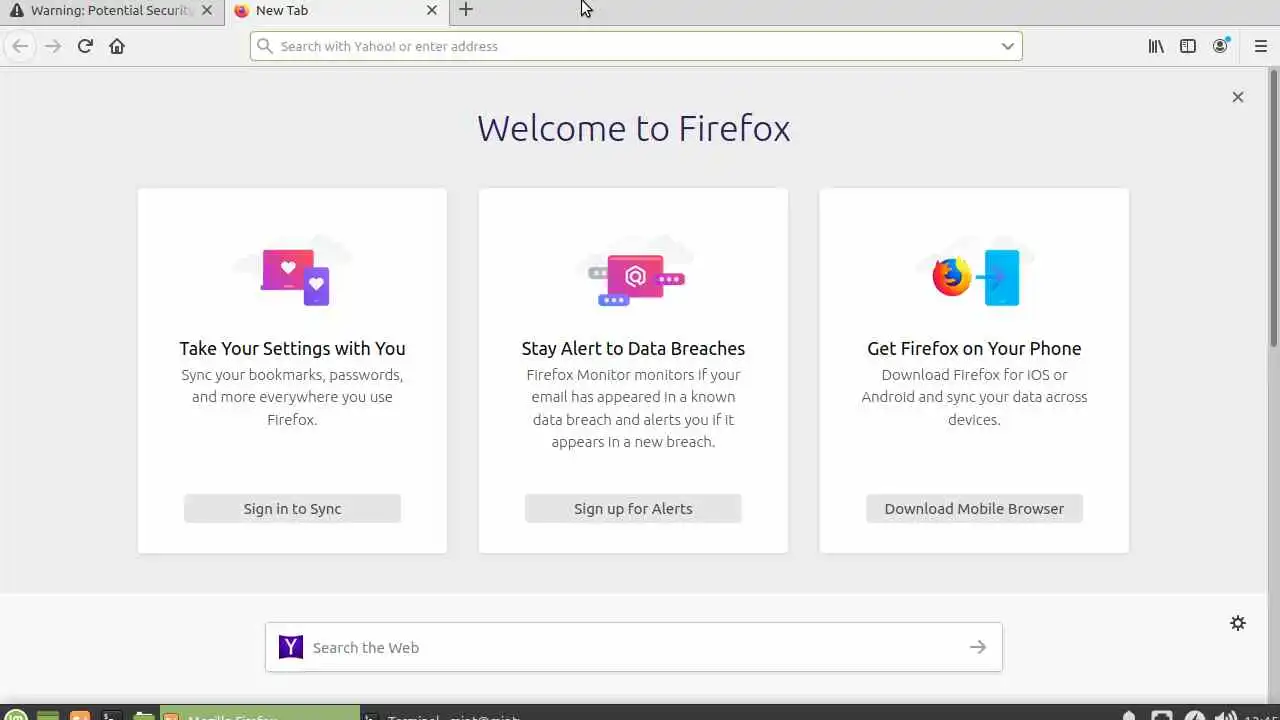
Task: Click Sign in to Sync button
Action: coord(292,508)
